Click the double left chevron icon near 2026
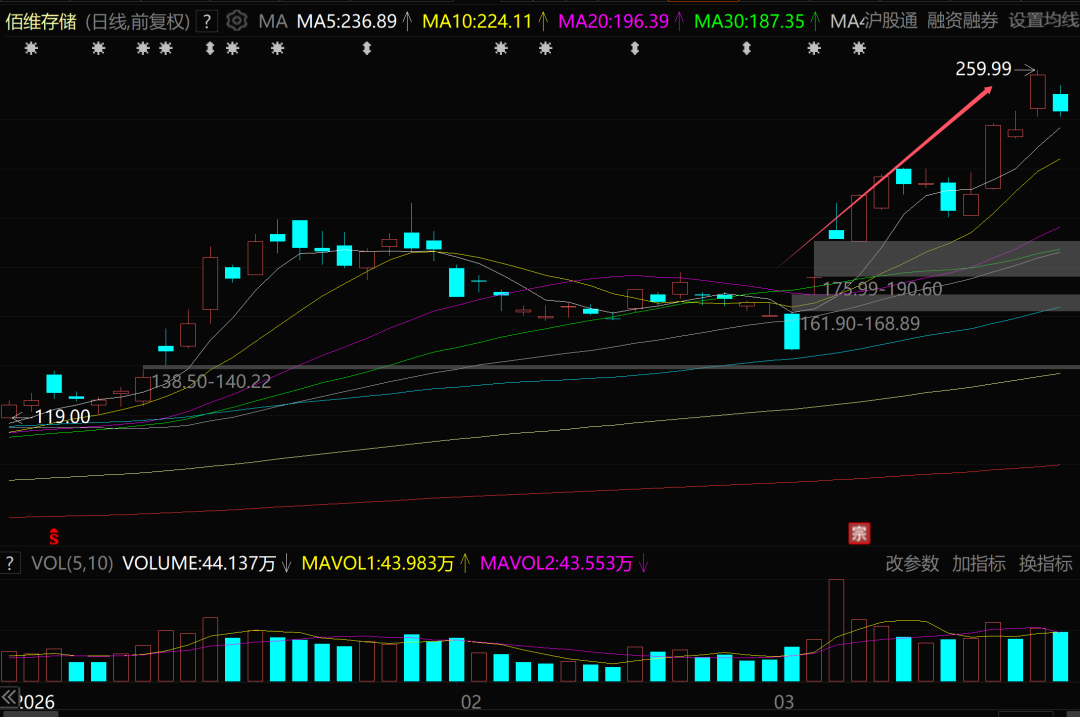Image resolution: width=1080 pixels, height=717 pixels. click(x=9, y=697)
